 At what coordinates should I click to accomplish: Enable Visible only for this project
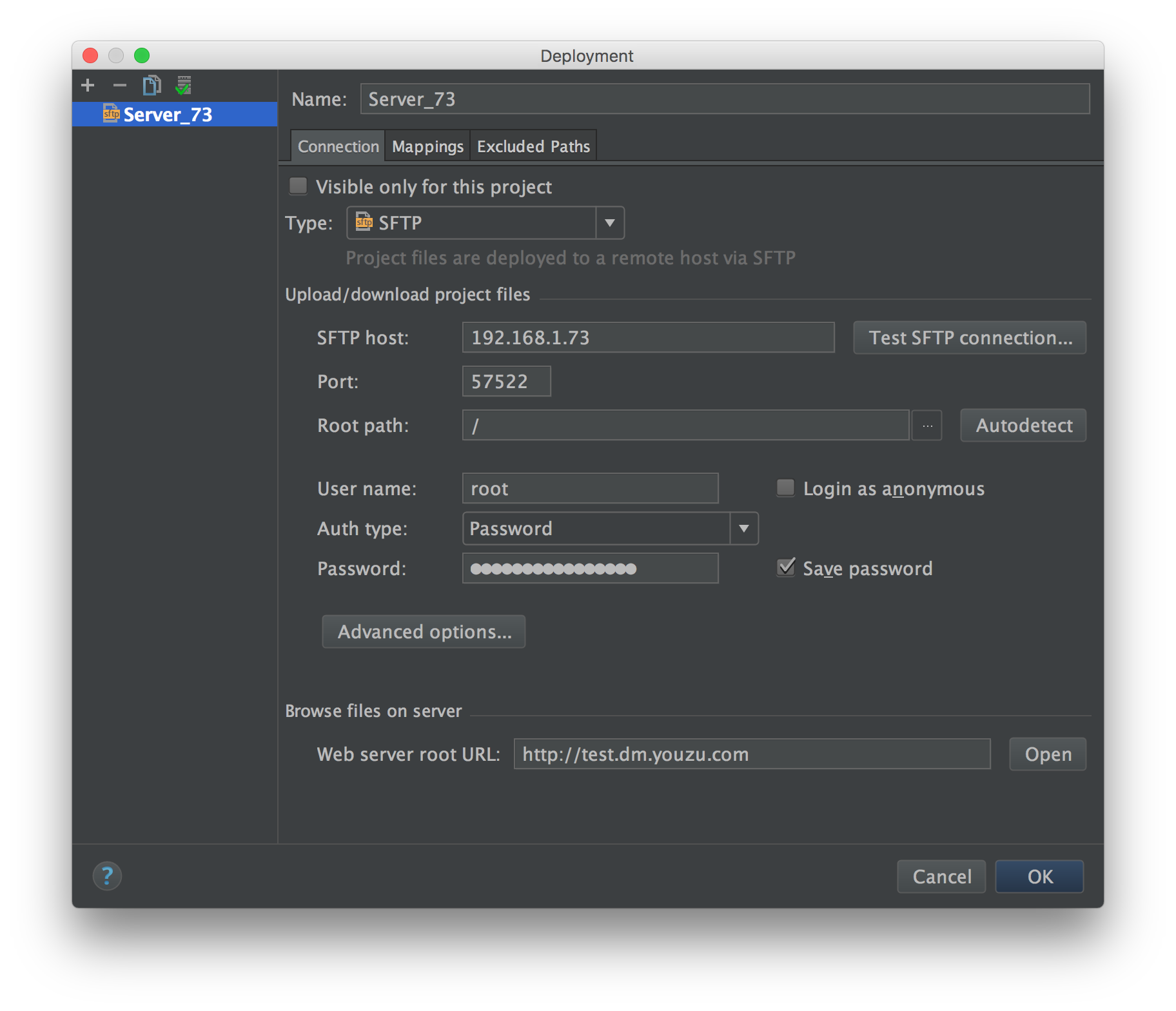click(x=299, y=186)
